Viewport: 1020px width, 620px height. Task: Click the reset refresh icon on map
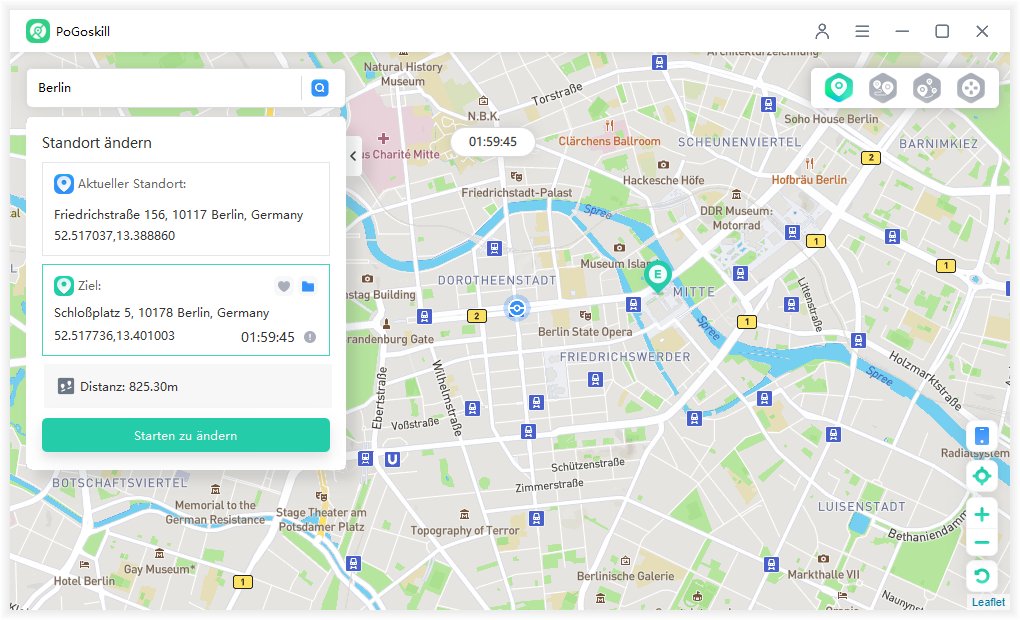coord(982,576)
